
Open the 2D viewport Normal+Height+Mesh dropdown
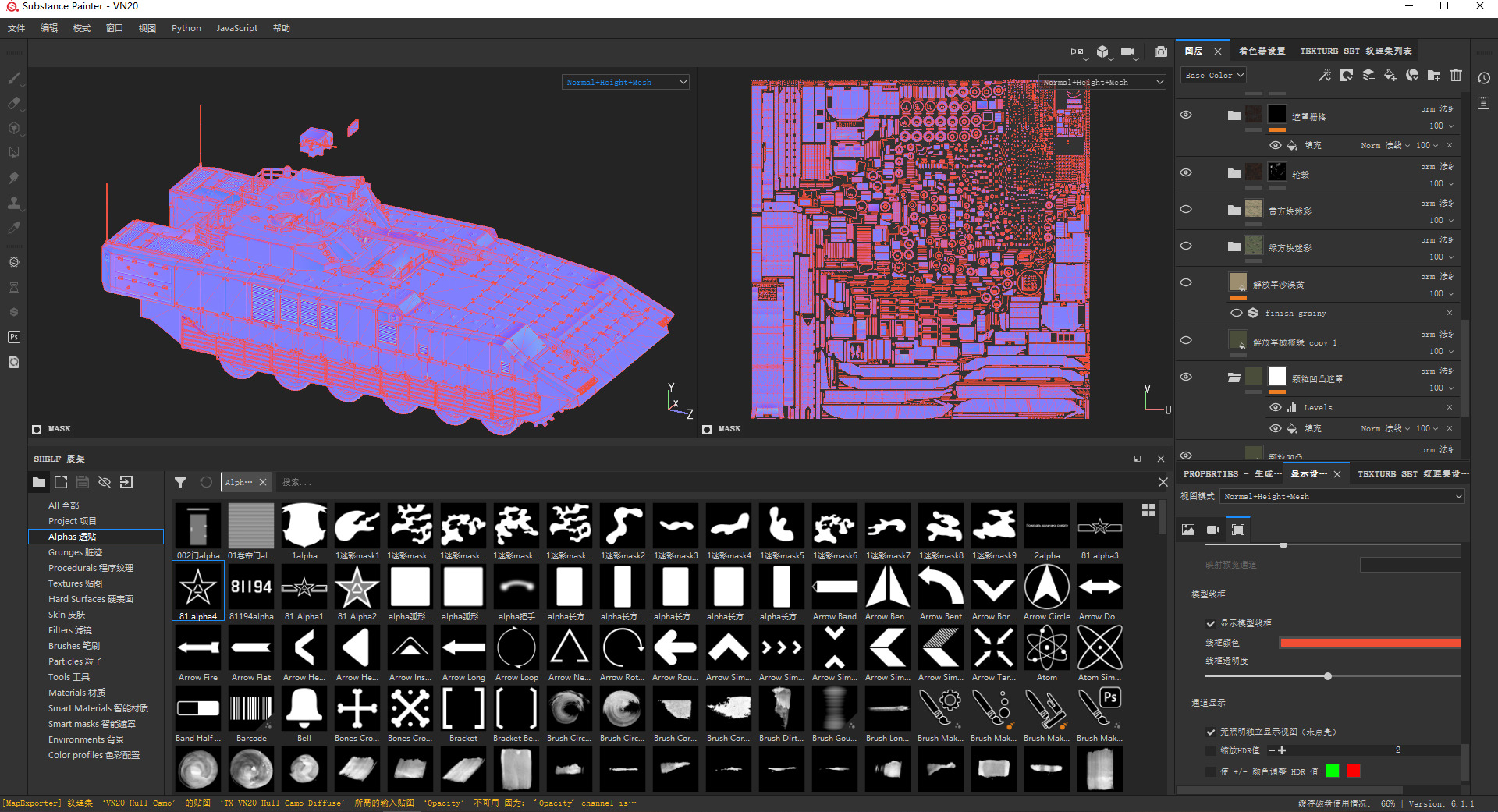click(1103, 82)
